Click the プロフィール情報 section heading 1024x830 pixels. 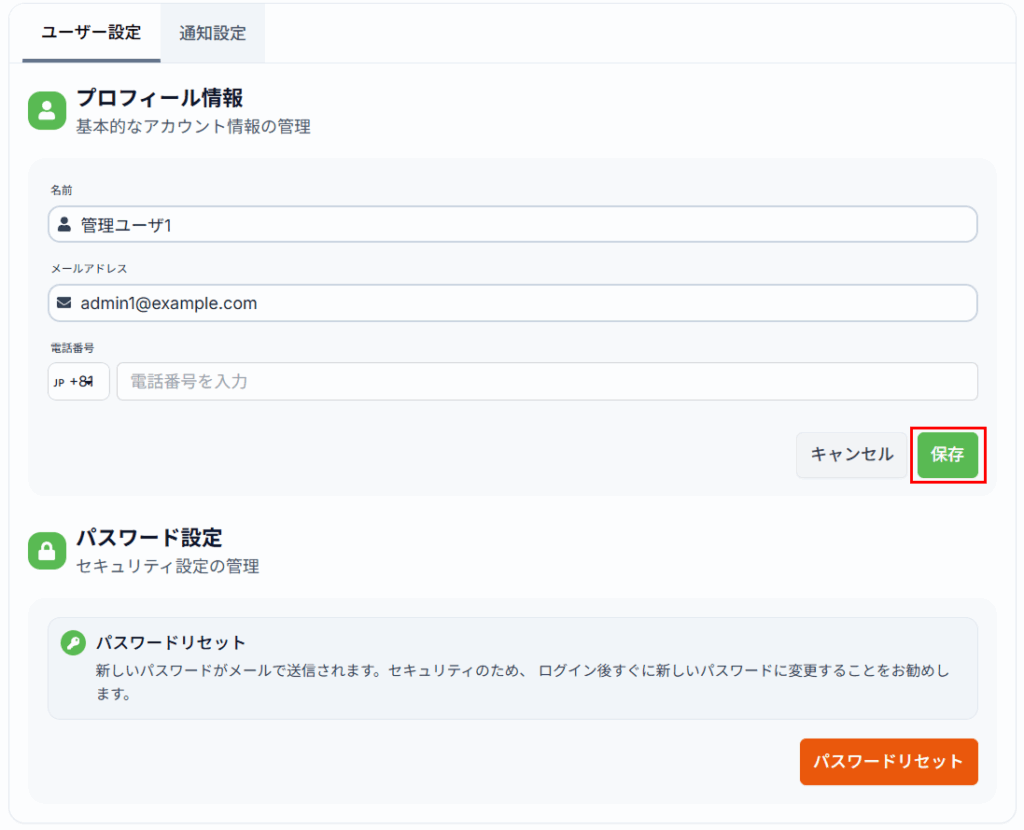[160, 98]
